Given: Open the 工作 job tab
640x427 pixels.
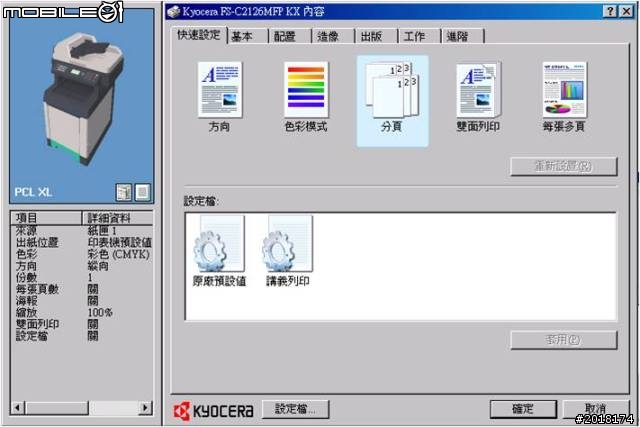Looking at the screenshot, I should tap(420, 36).
